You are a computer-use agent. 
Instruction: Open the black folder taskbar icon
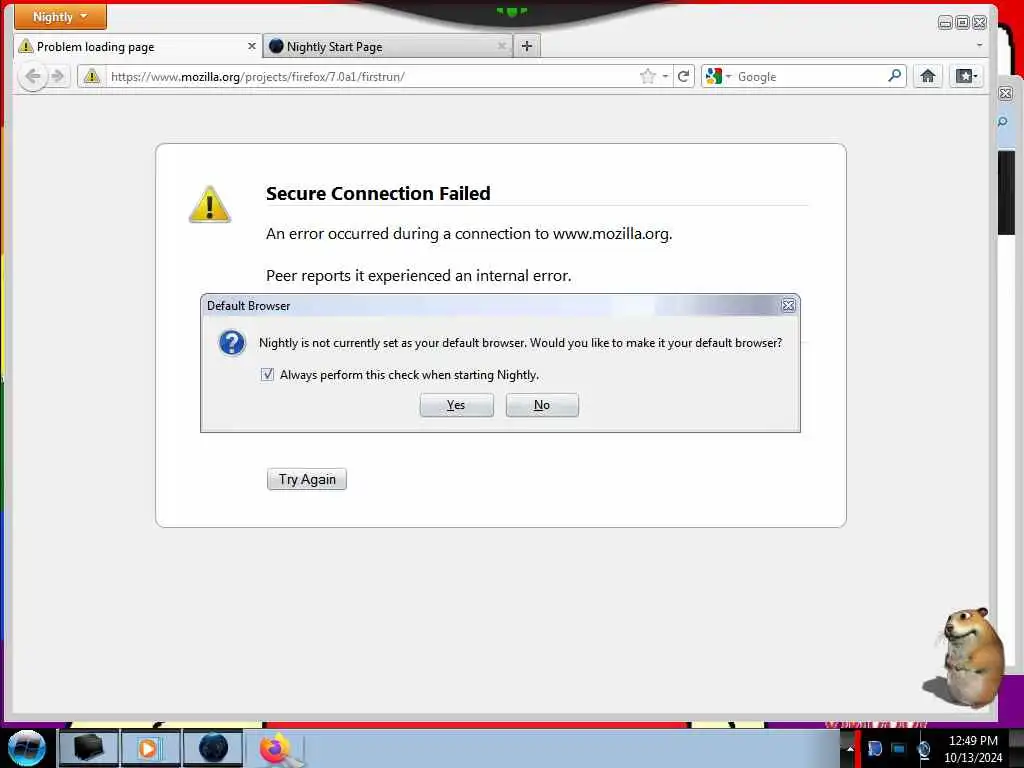pos(88,748)
